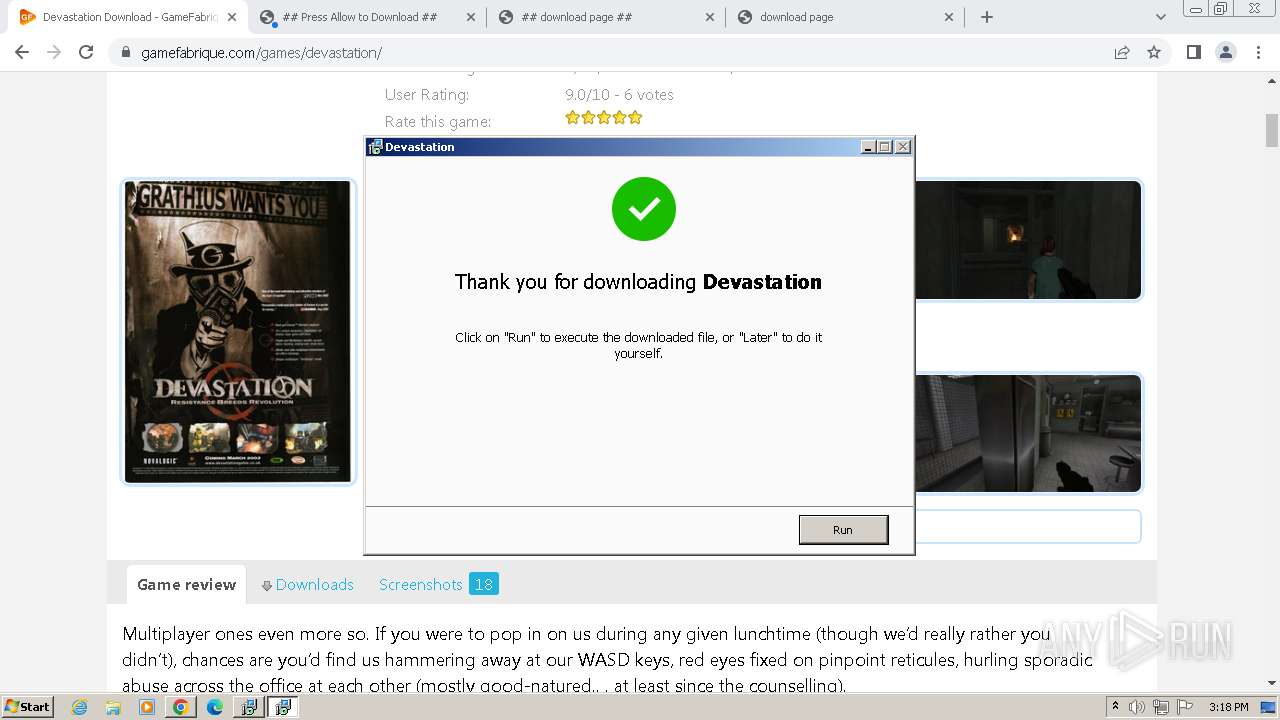Click '9.0/10 - 6 votes' text
Viewport: 1280px width, 720px height.
pyautogui.click(x=619, y=95)
